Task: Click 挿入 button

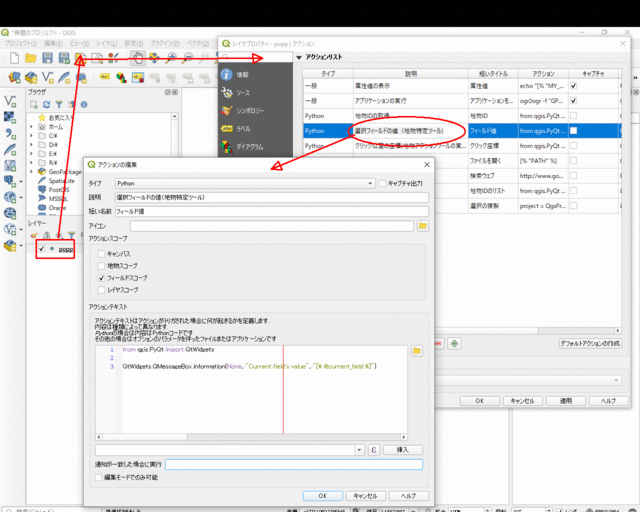Action: coord(402,450)
